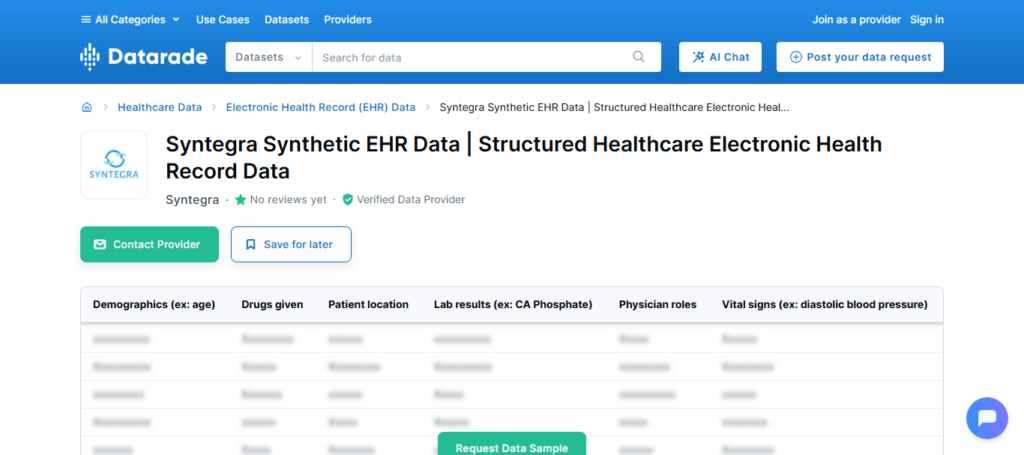Click the Physician roles column header

[658, 305]
